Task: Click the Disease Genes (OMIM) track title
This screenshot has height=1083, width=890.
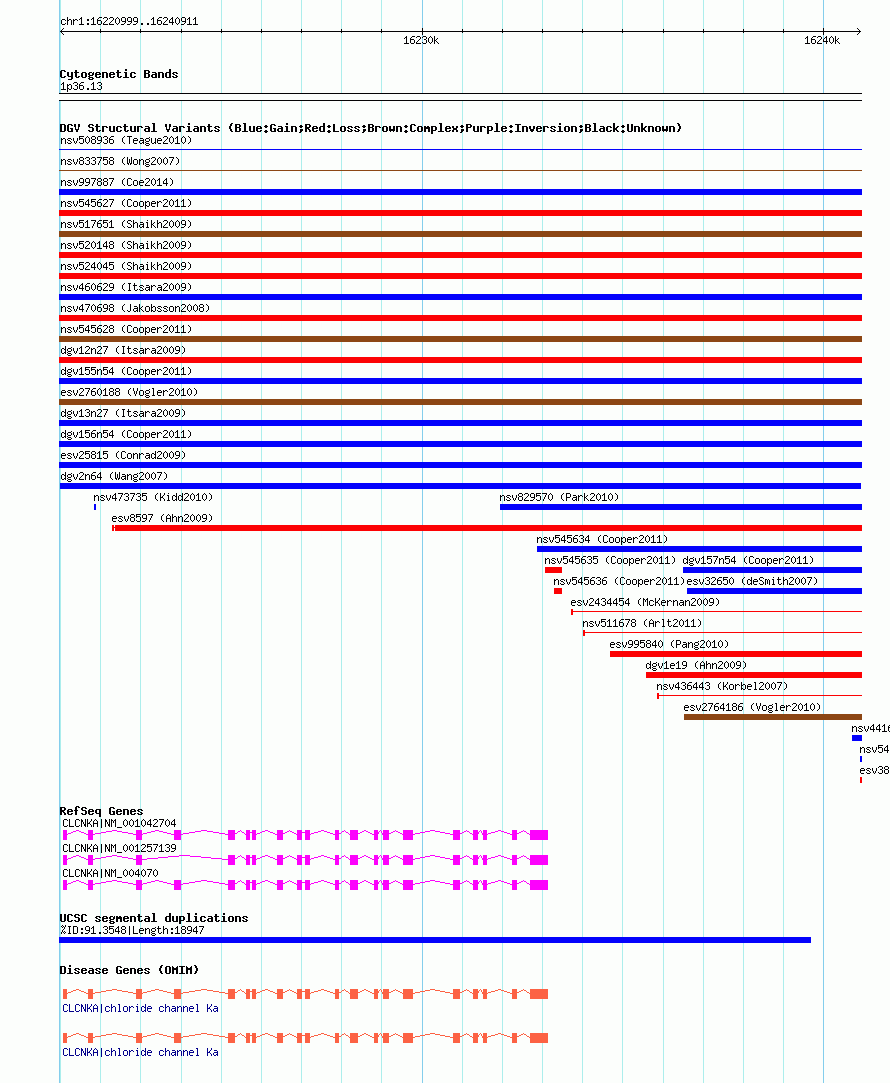Action: [129, 970]
